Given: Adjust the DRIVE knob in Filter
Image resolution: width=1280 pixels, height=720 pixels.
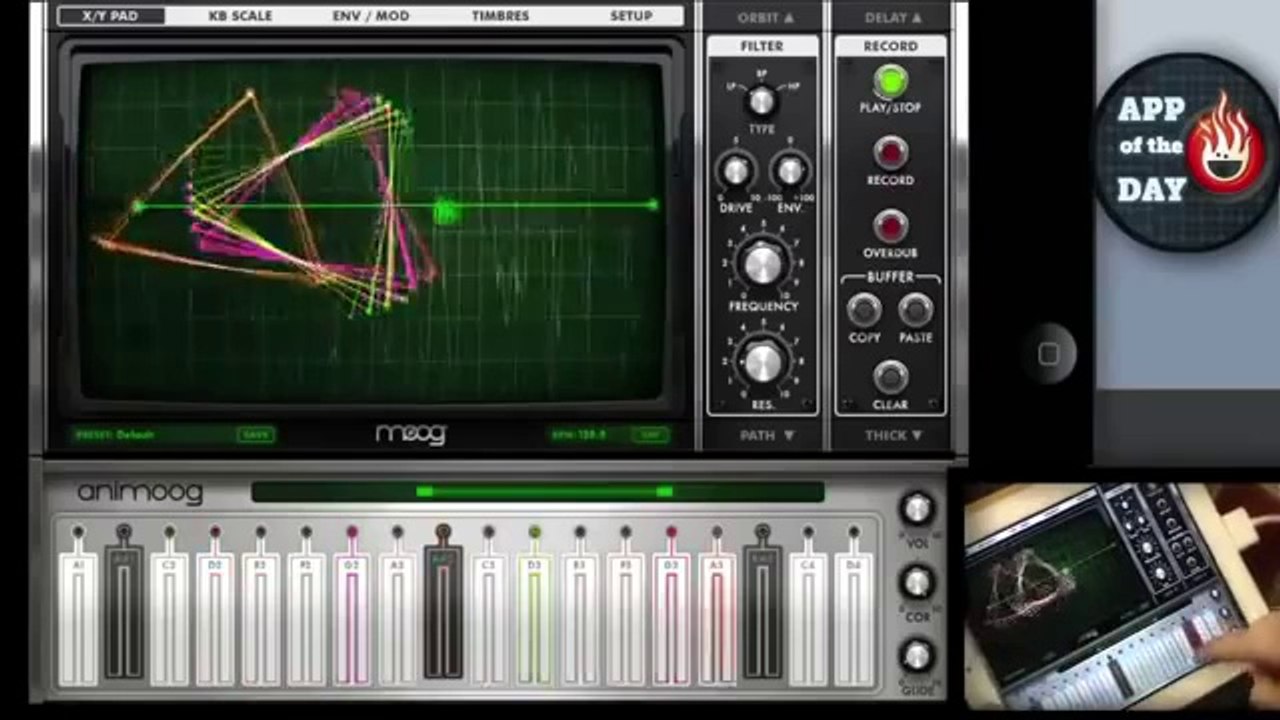Looking at the screenshot, I should [736, 171].
